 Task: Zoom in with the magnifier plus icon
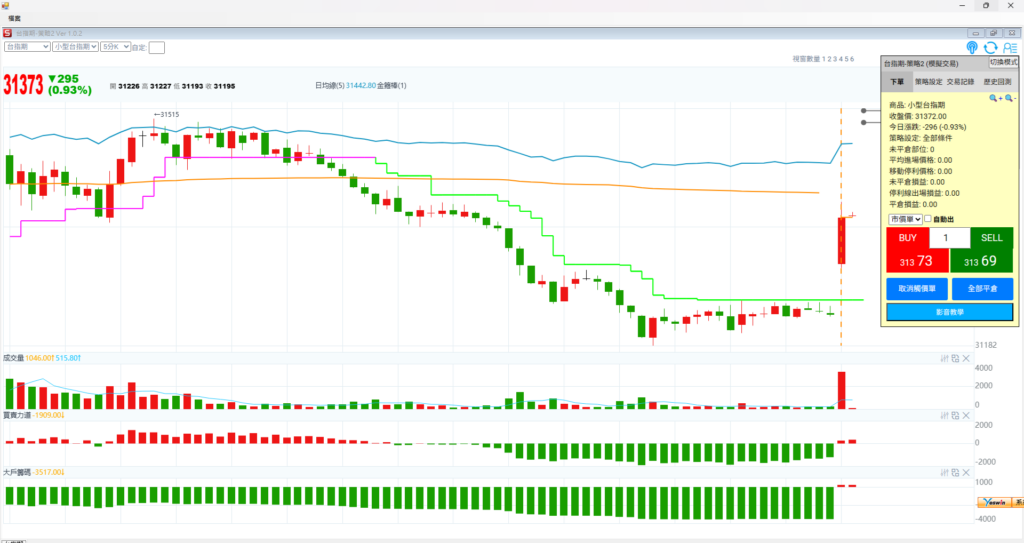[x=995, y=99]
